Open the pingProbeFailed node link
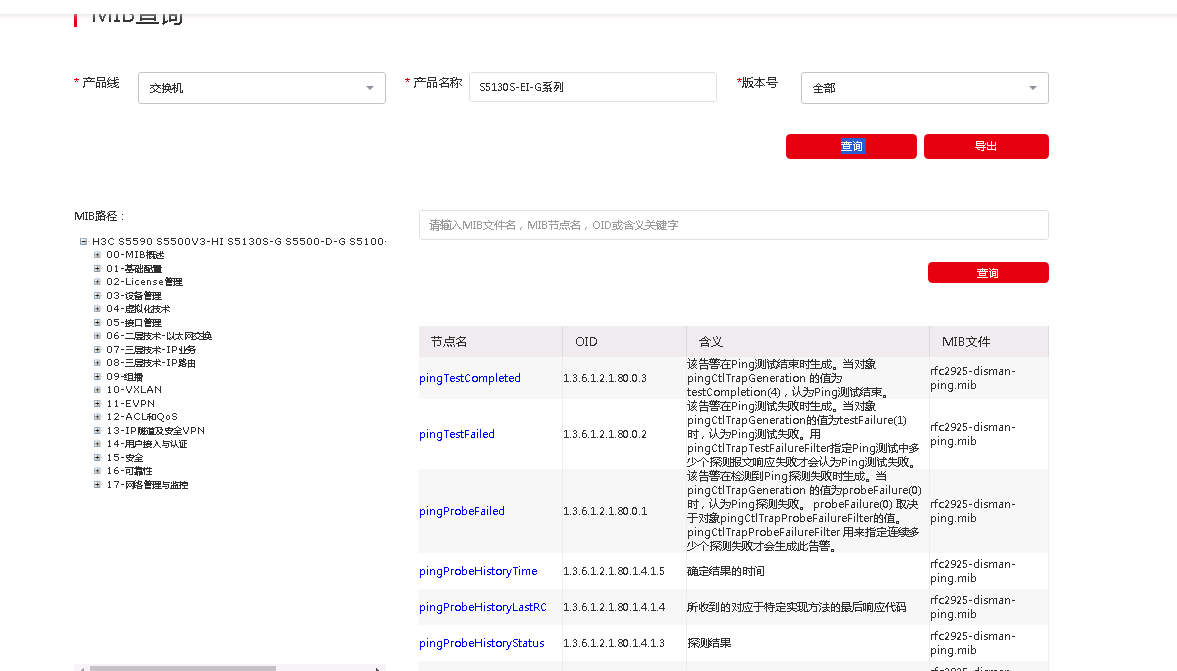The height and width of the screenshot is (671, 1177). tap(462, 511)
